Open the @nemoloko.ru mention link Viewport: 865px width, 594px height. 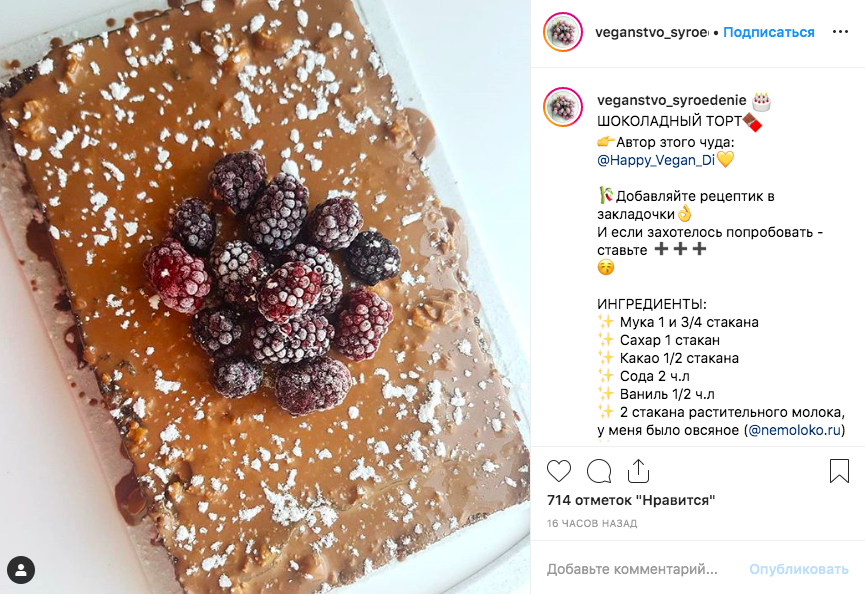click(794, 430)
